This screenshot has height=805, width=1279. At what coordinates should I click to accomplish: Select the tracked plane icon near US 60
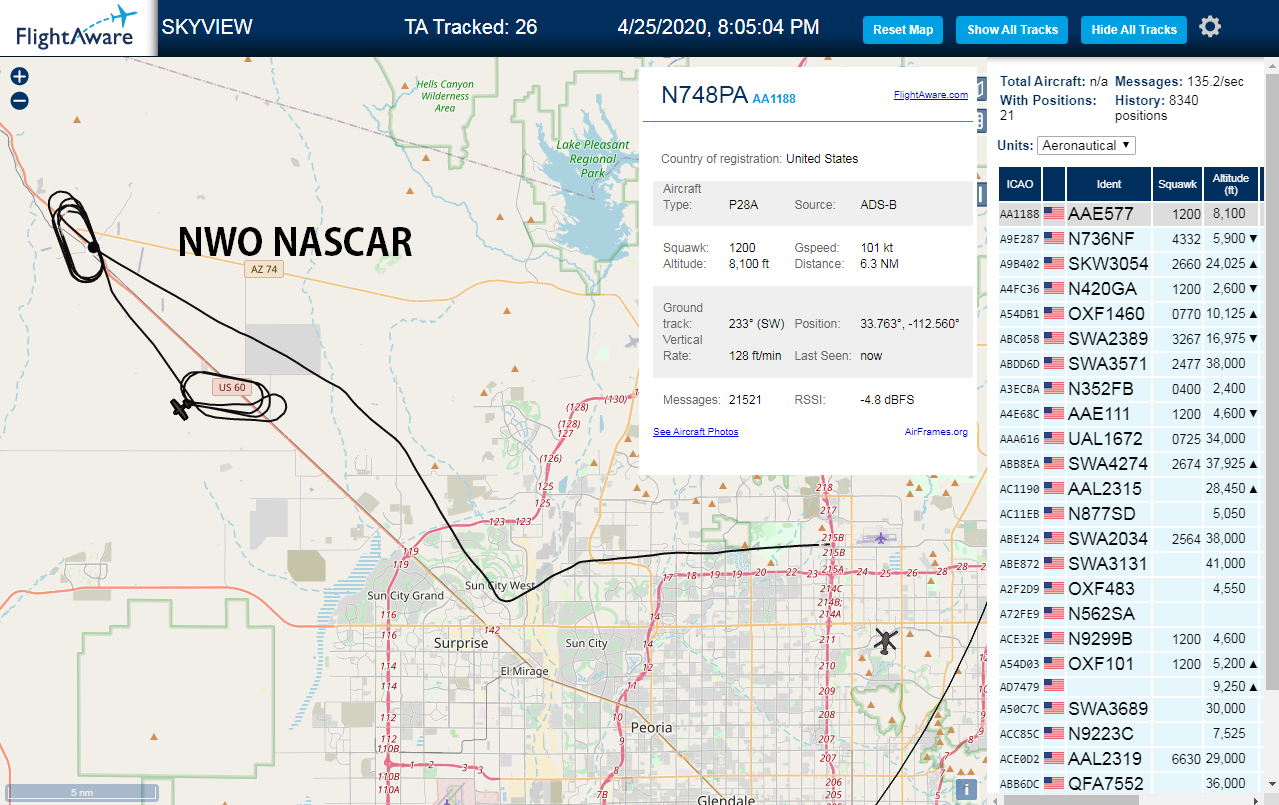pos(180,408)
